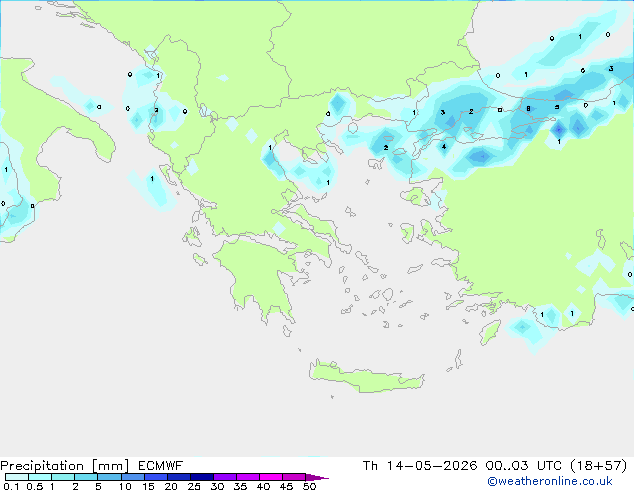This screenshot has height=490, width=634.
Task: Click the above-50 arrow tip of legend
Action: 317,477
